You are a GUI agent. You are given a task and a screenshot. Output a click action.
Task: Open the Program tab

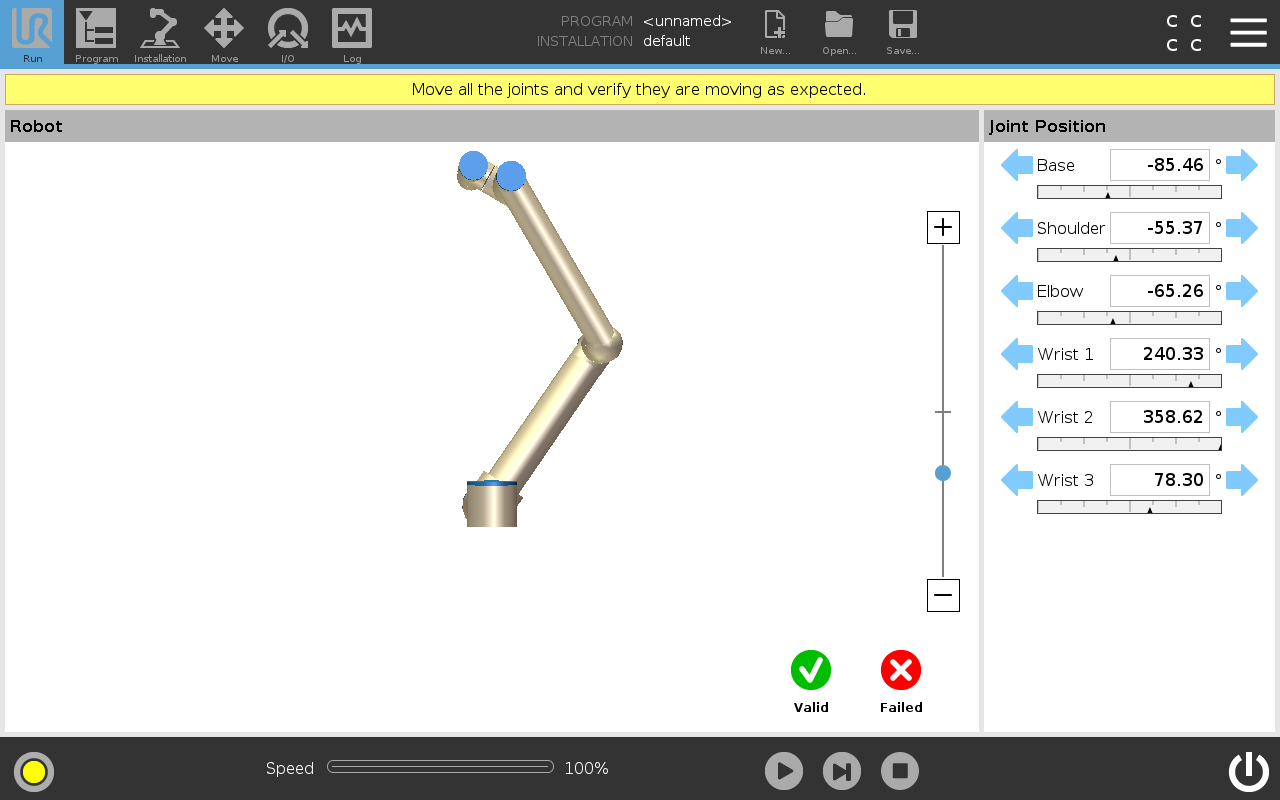coord(96,33)
